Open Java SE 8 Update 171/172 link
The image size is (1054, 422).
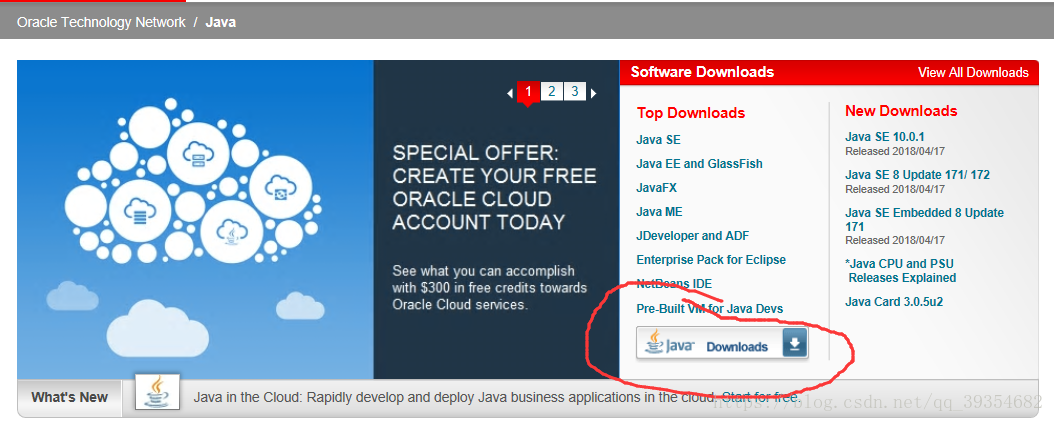coord(917,175)
